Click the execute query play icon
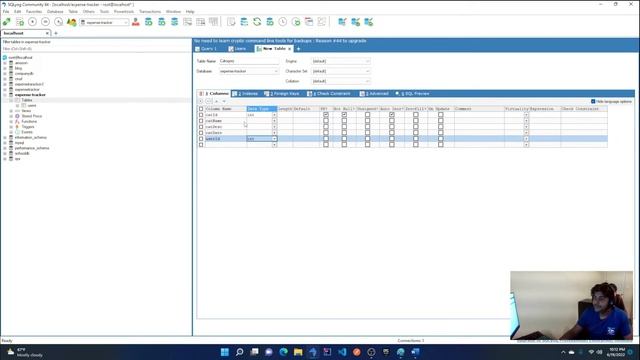This screenshot has height=360, width=640. point(32,22)
